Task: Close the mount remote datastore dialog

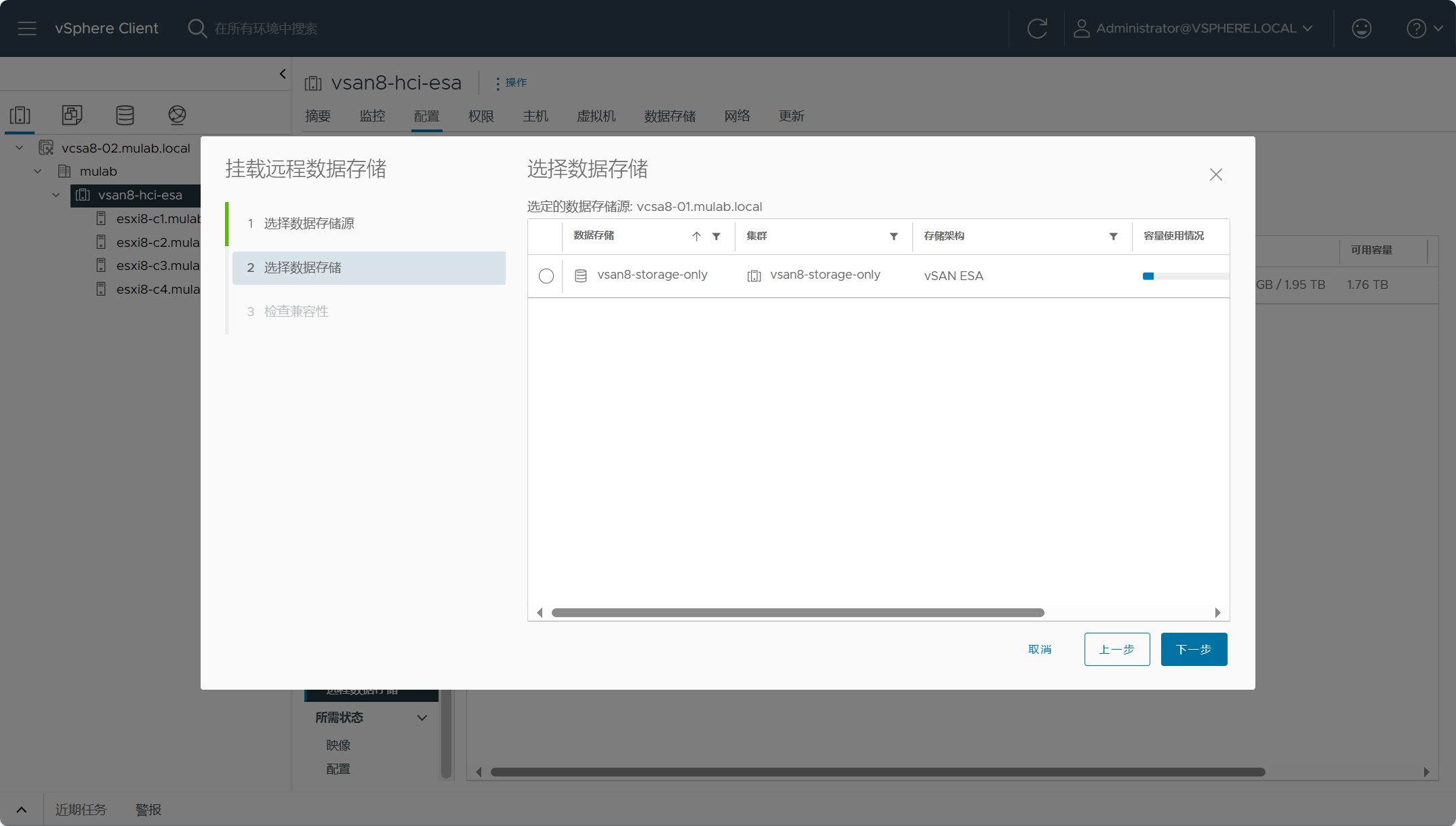Action: pos(1216,174)
